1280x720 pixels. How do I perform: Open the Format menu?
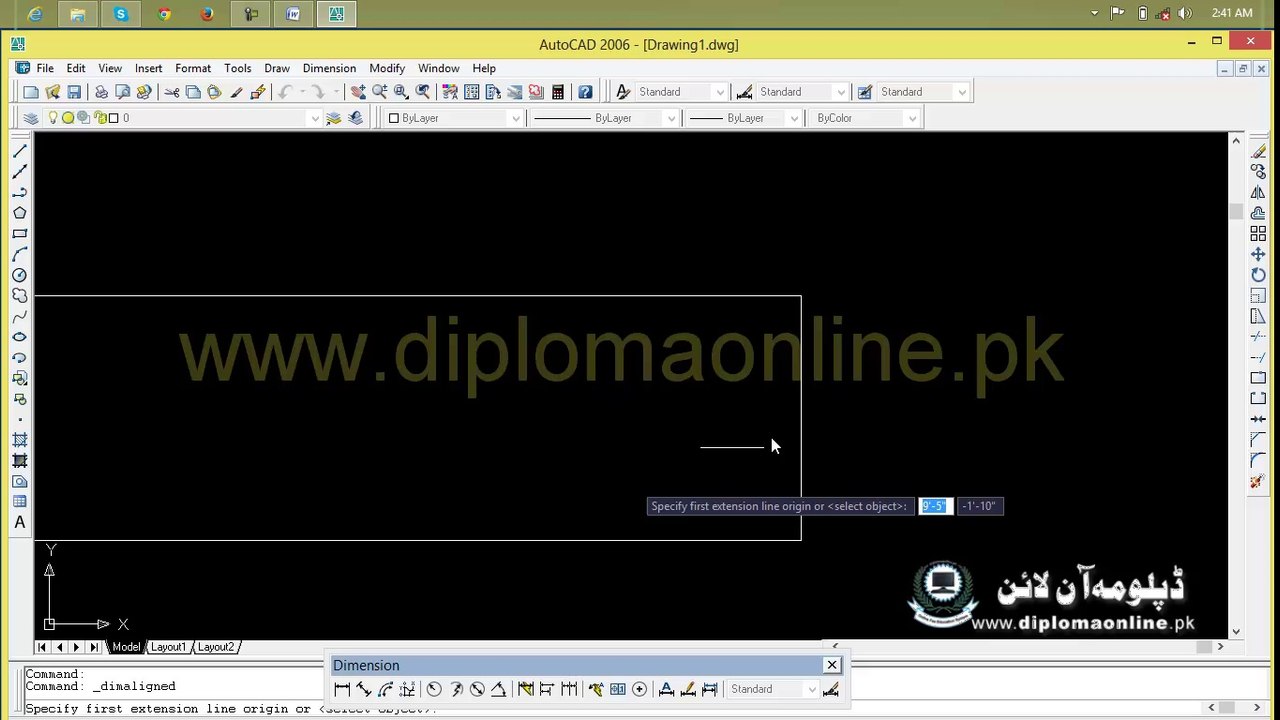[193, 68]
